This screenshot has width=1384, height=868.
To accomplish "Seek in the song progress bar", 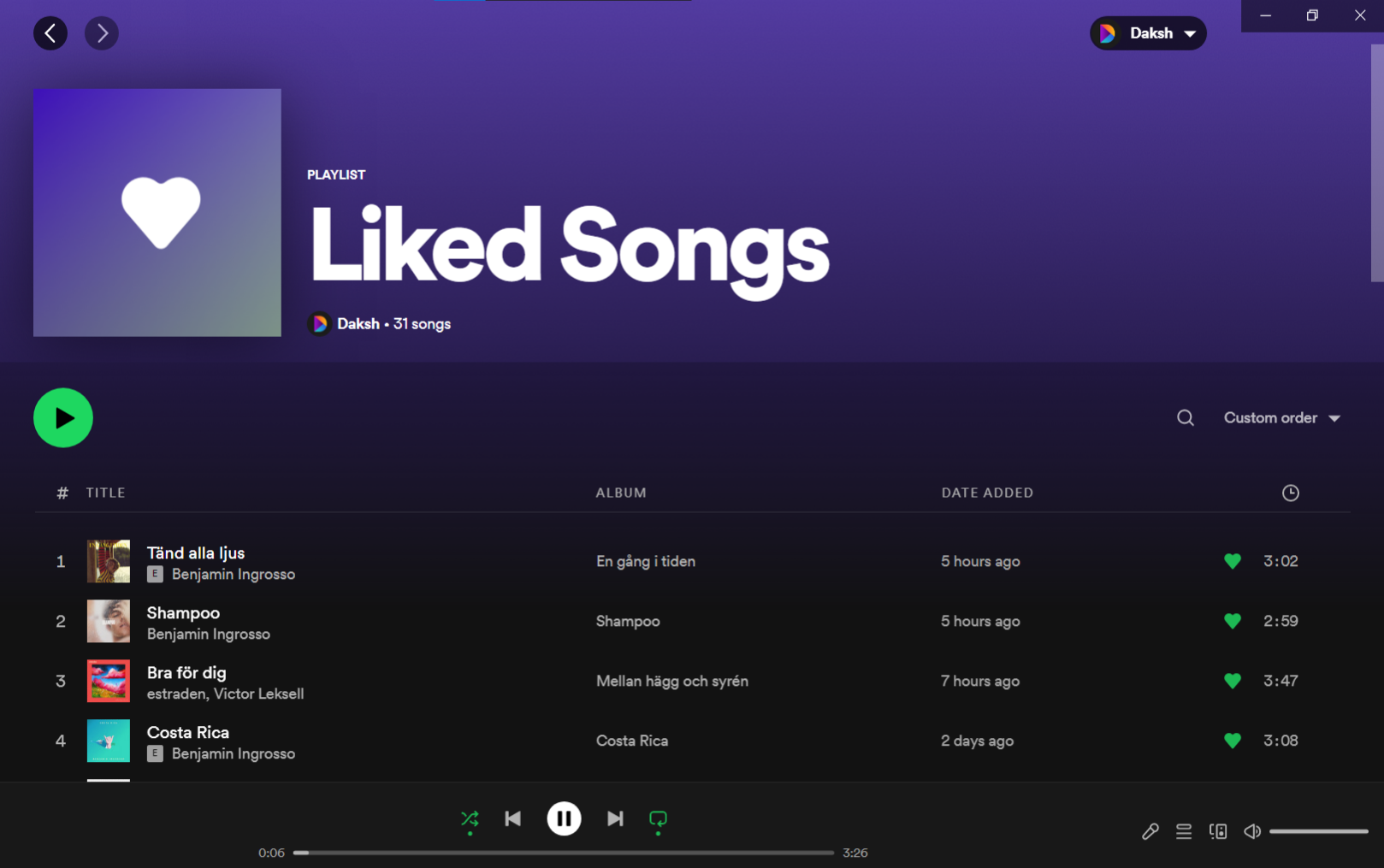I will [564, 853].
